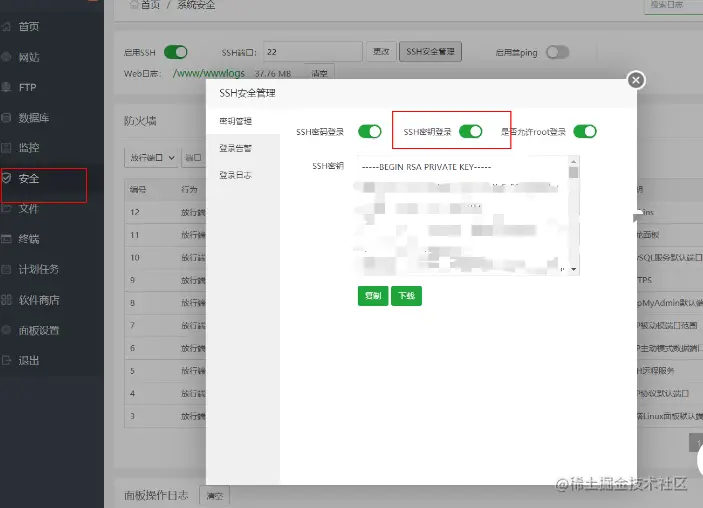Open the 网站 website sidebar item
The width and height of the screenshot is (703, 508).
(29, 57)
